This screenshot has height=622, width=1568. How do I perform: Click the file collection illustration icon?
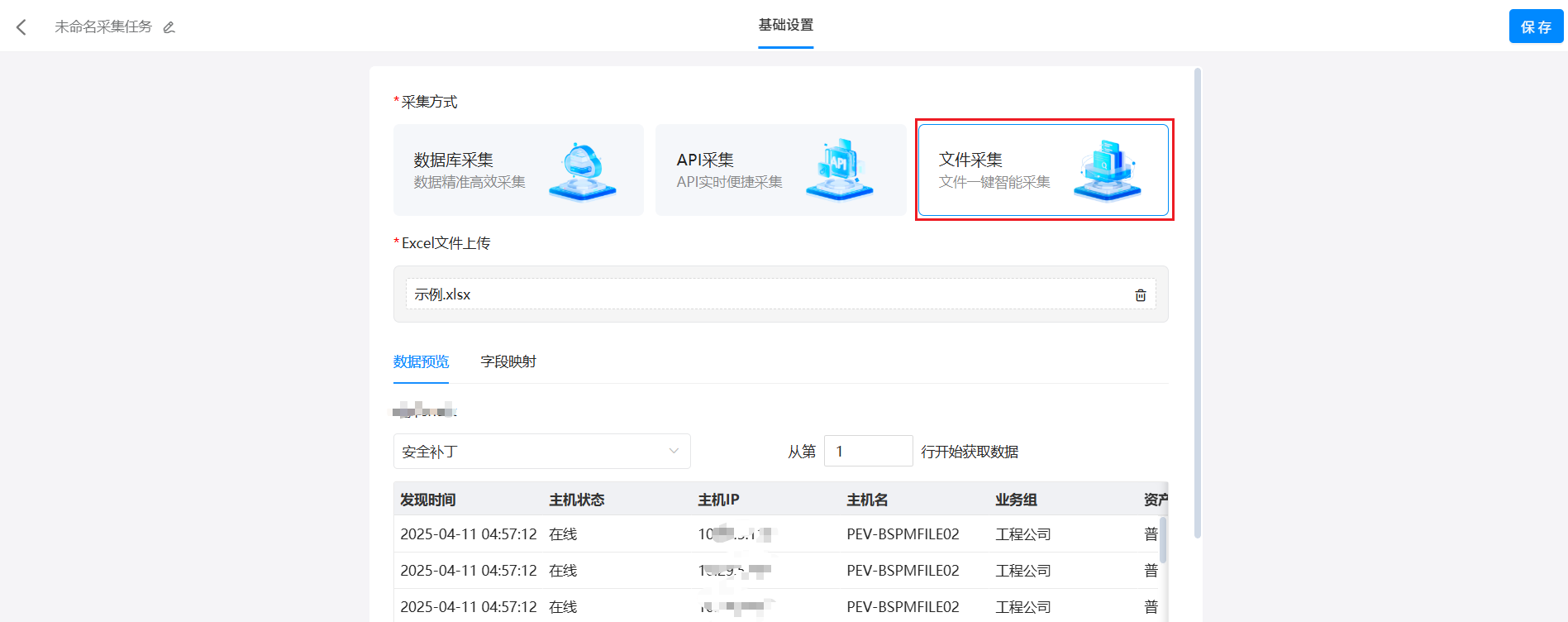pyautogui.click(x=1107, y=170)
